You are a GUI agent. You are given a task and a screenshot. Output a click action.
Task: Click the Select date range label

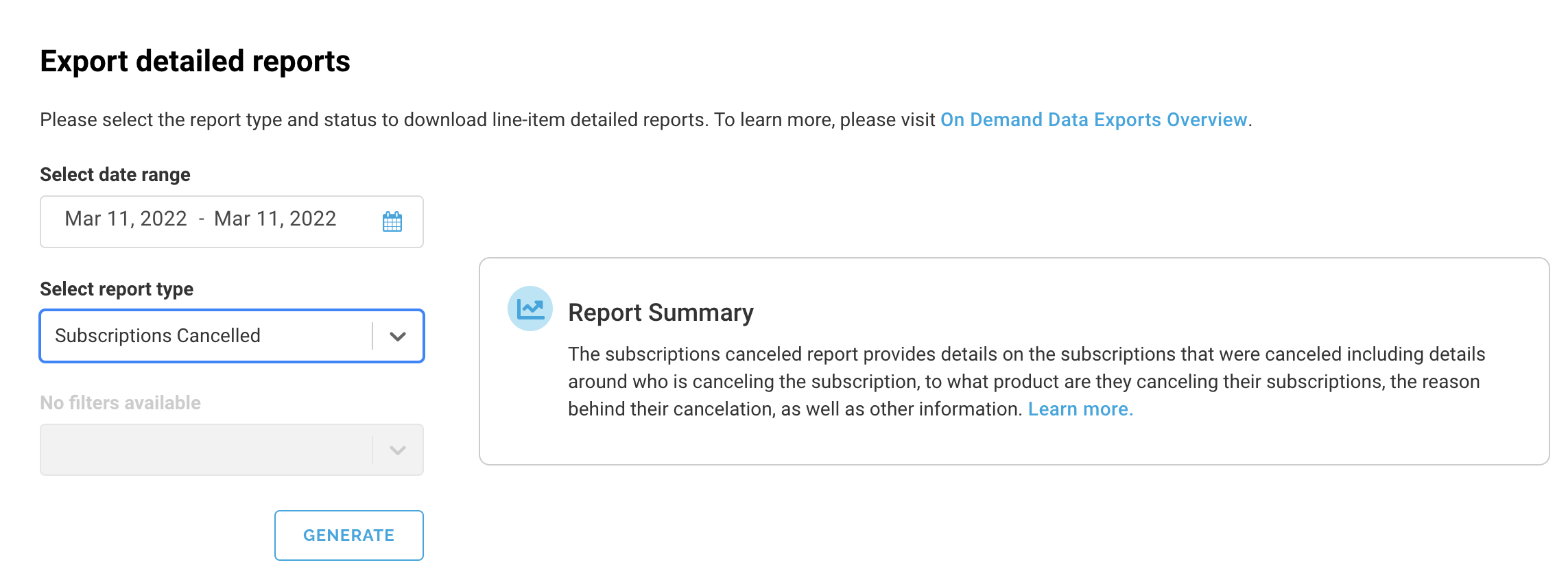point(115,175)
